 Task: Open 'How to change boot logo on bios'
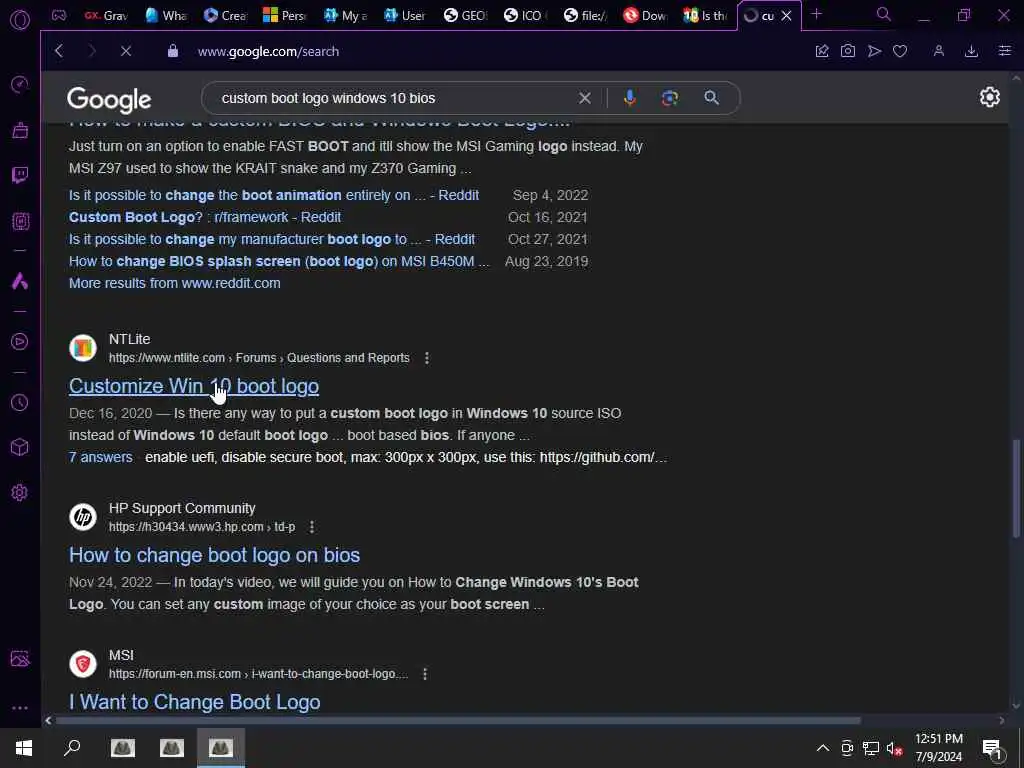214,555
